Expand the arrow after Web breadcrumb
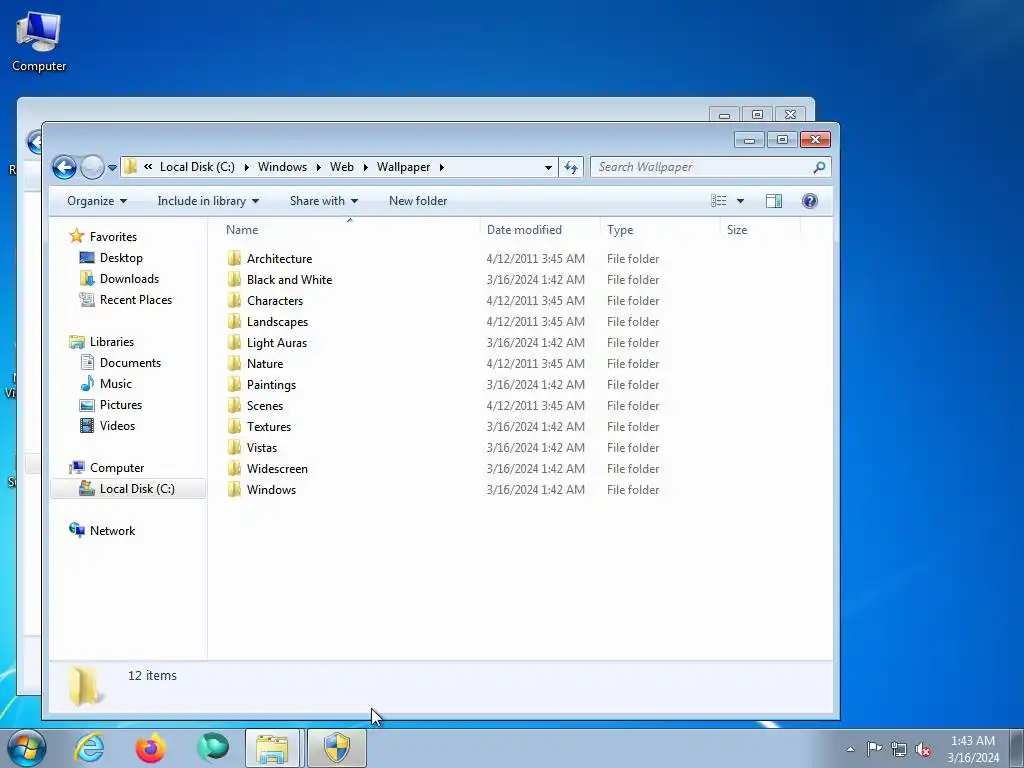 click(x=365, y=167)
